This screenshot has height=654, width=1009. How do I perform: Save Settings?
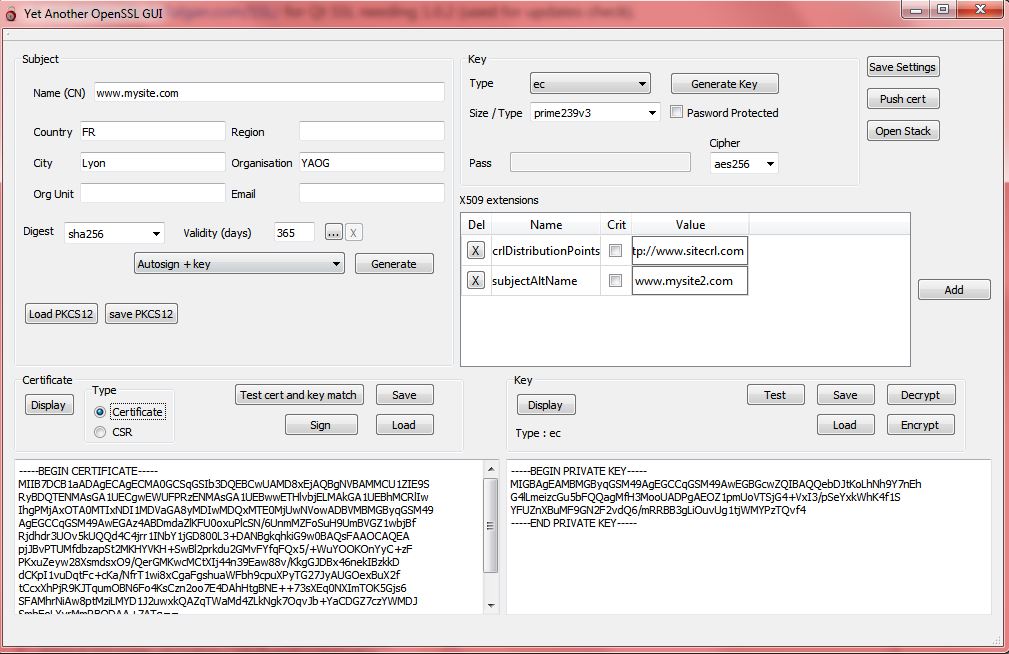[x=902, y=66]
